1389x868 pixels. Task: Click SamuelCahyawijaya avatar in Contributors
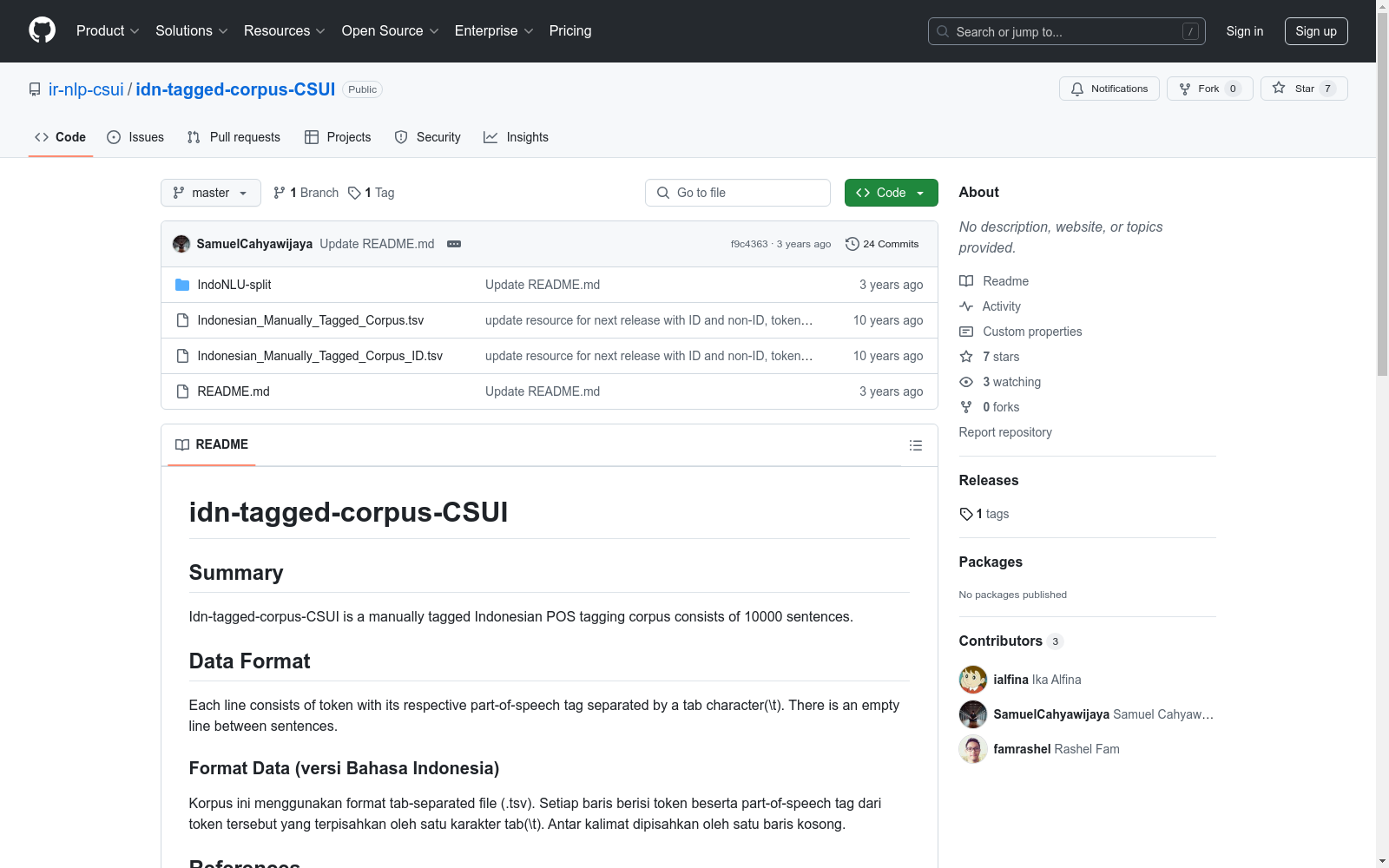point(973,714)
